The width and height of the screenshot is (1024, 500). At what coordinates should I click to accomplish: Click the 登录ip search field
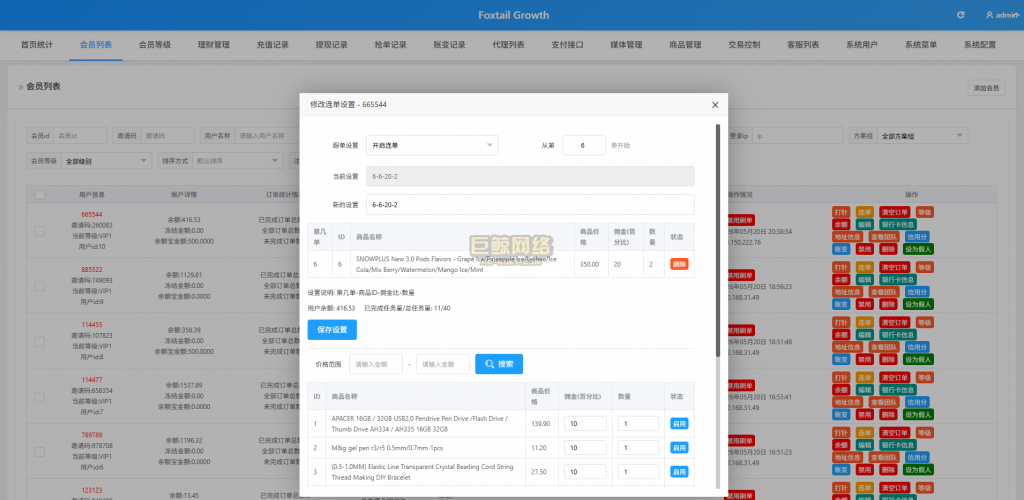796,136
